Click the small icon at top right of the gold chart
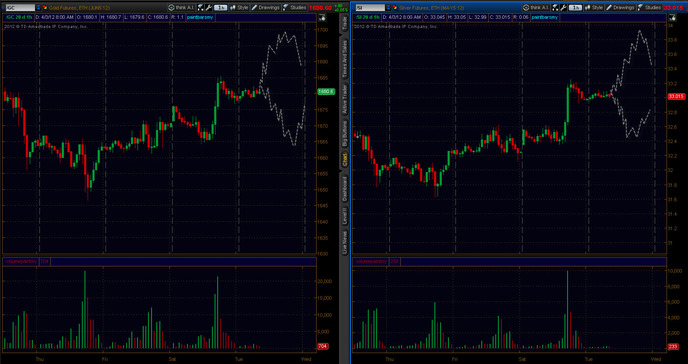Image resolution: width=688 pixels, height=364 pixels. (x=322, y=18)
